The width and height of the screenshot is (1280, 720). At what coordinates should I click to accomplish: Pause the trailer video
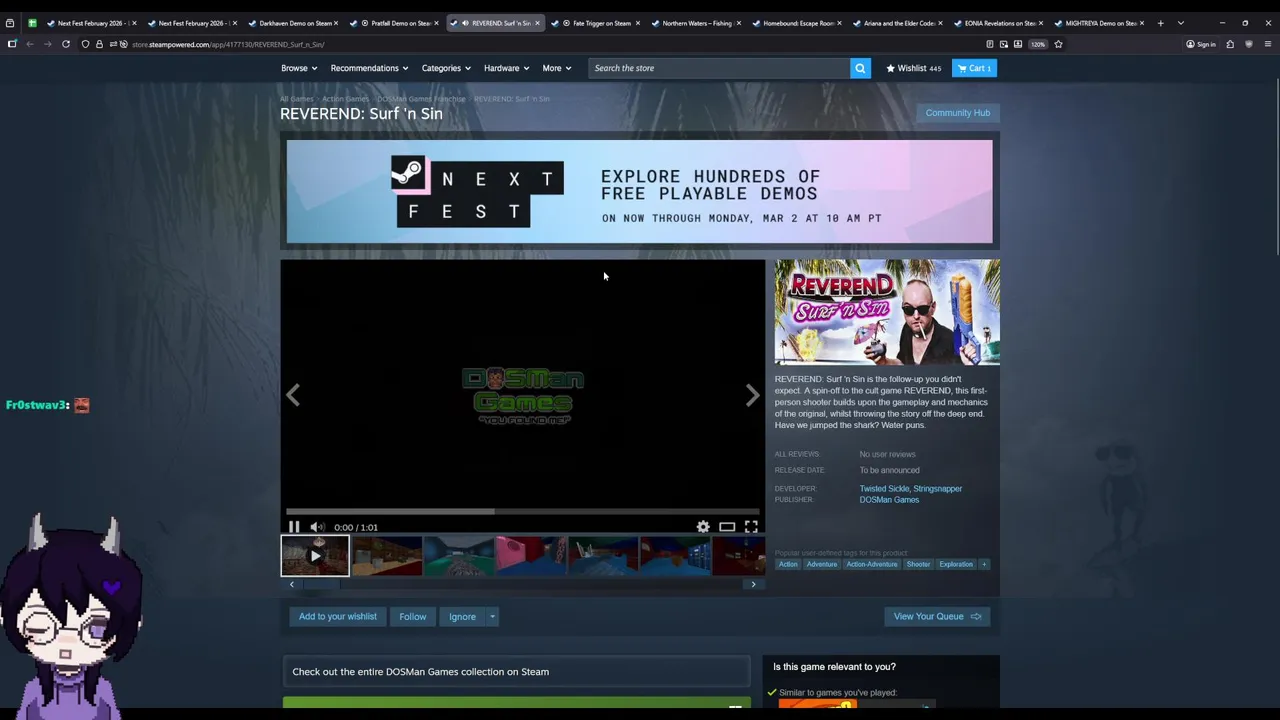(294, 527)
